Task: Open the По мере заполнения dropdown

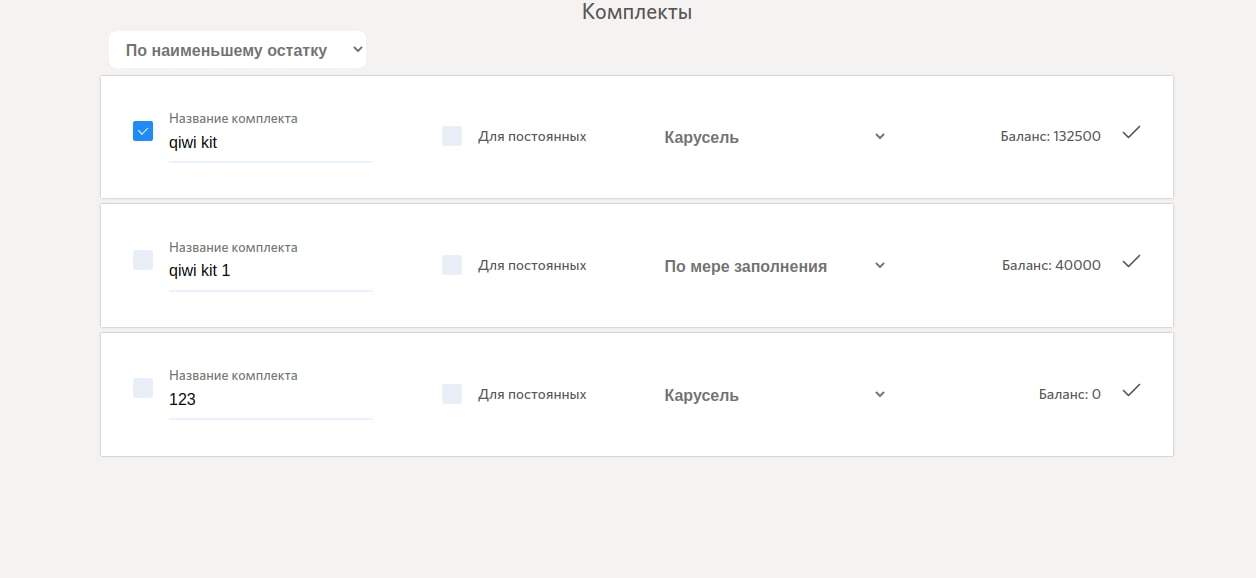Action: coord(775,266)
